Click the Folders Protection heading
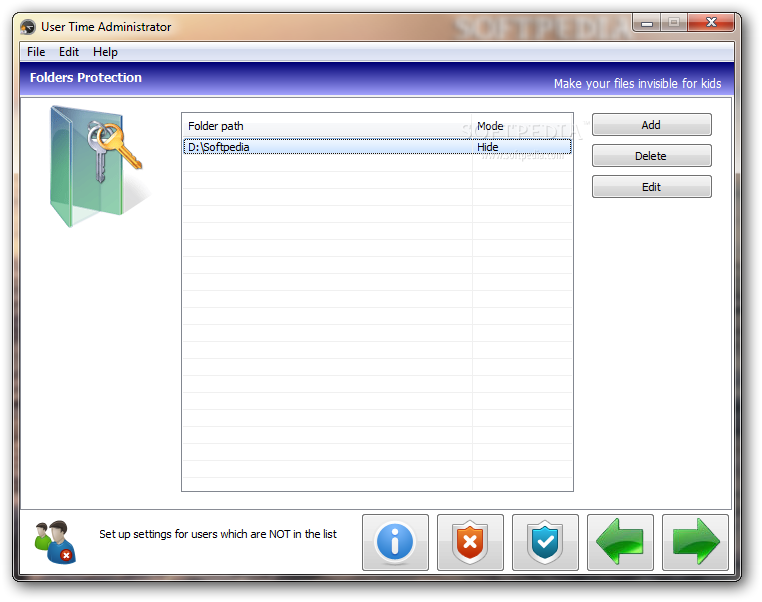Screen dimensions: 762x602 tap(86, 77)
